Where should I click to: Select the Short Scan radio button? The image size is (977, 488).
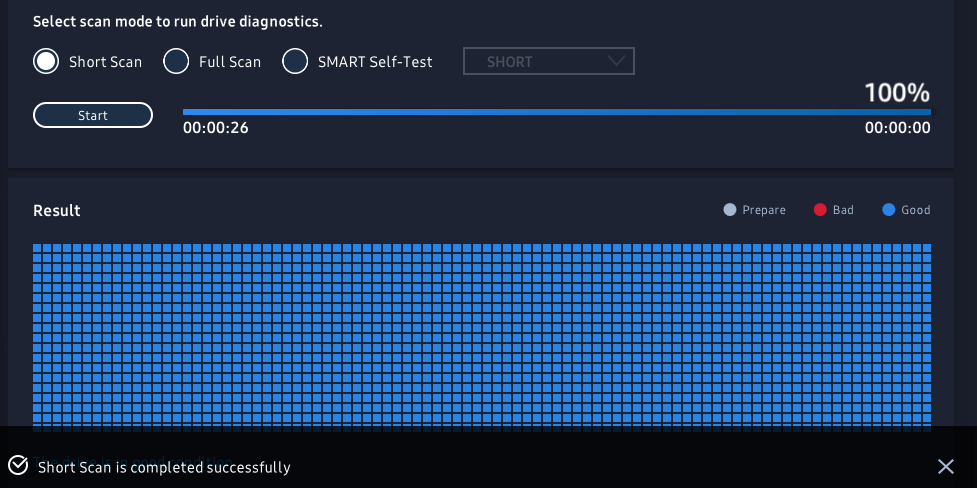46,61
